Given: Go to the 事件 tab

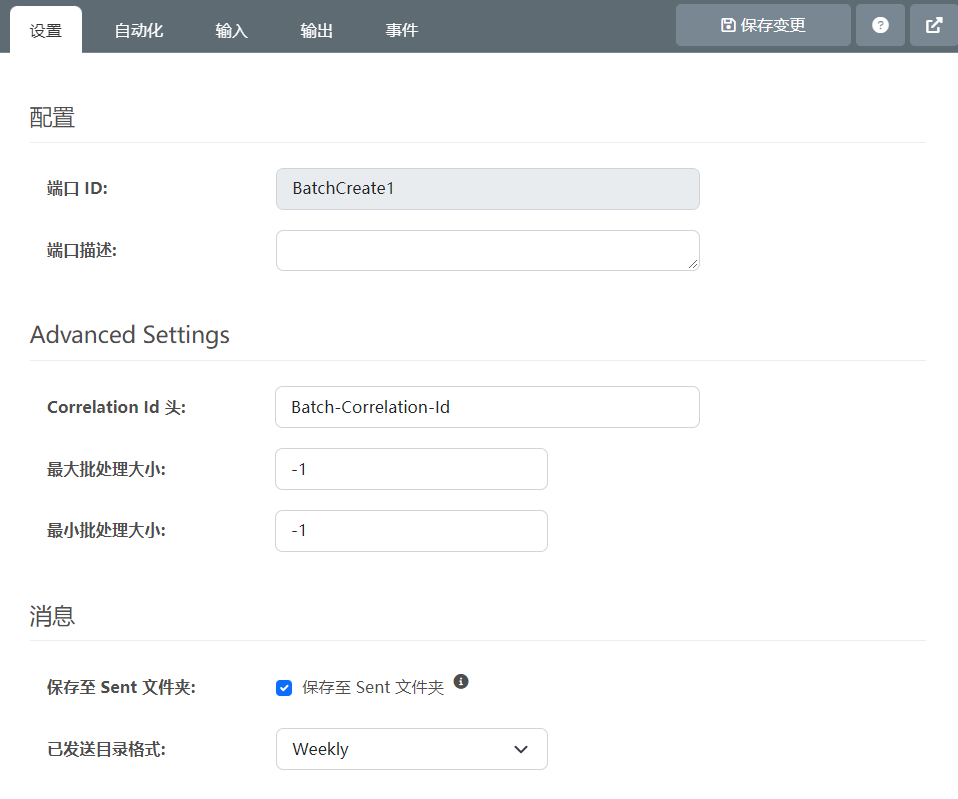Looking at the screenshot, I should pos(401,31).
